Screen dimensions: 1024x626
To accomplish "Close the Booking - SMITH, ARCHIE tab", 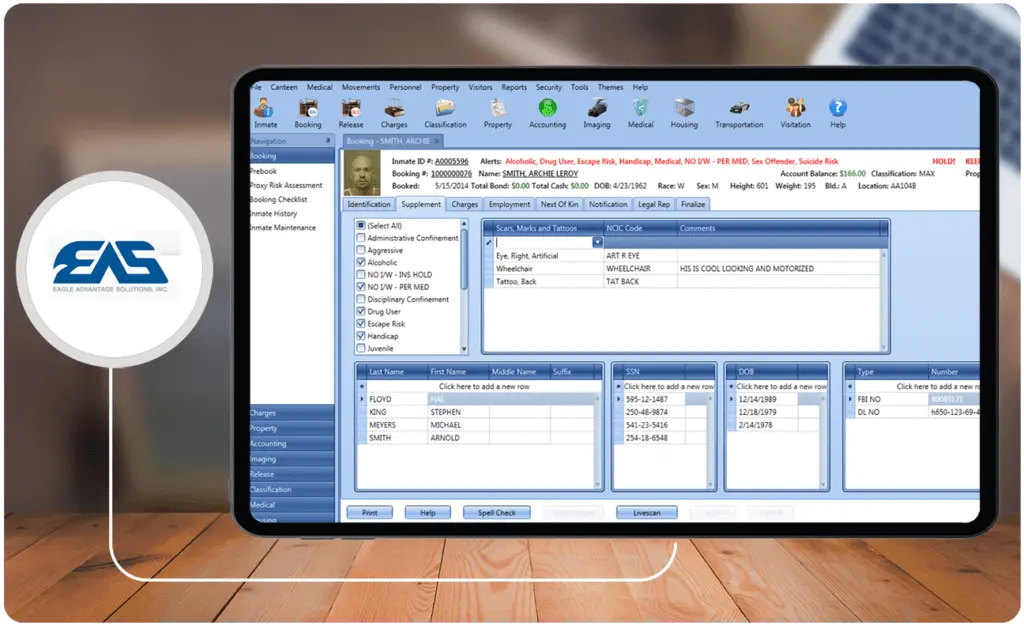I will (438, 141).
